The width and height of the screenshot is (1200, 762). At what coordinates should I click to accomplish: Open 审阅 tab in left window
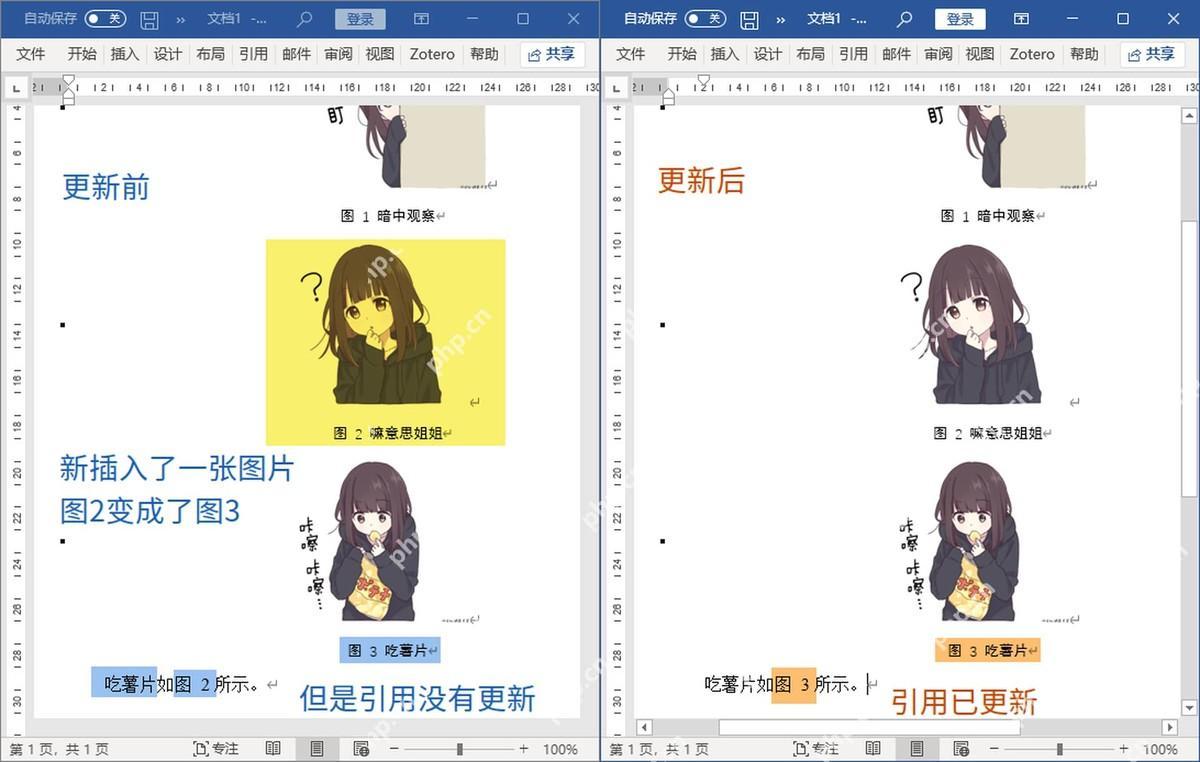pyautogui.click(x=338, y=54)
